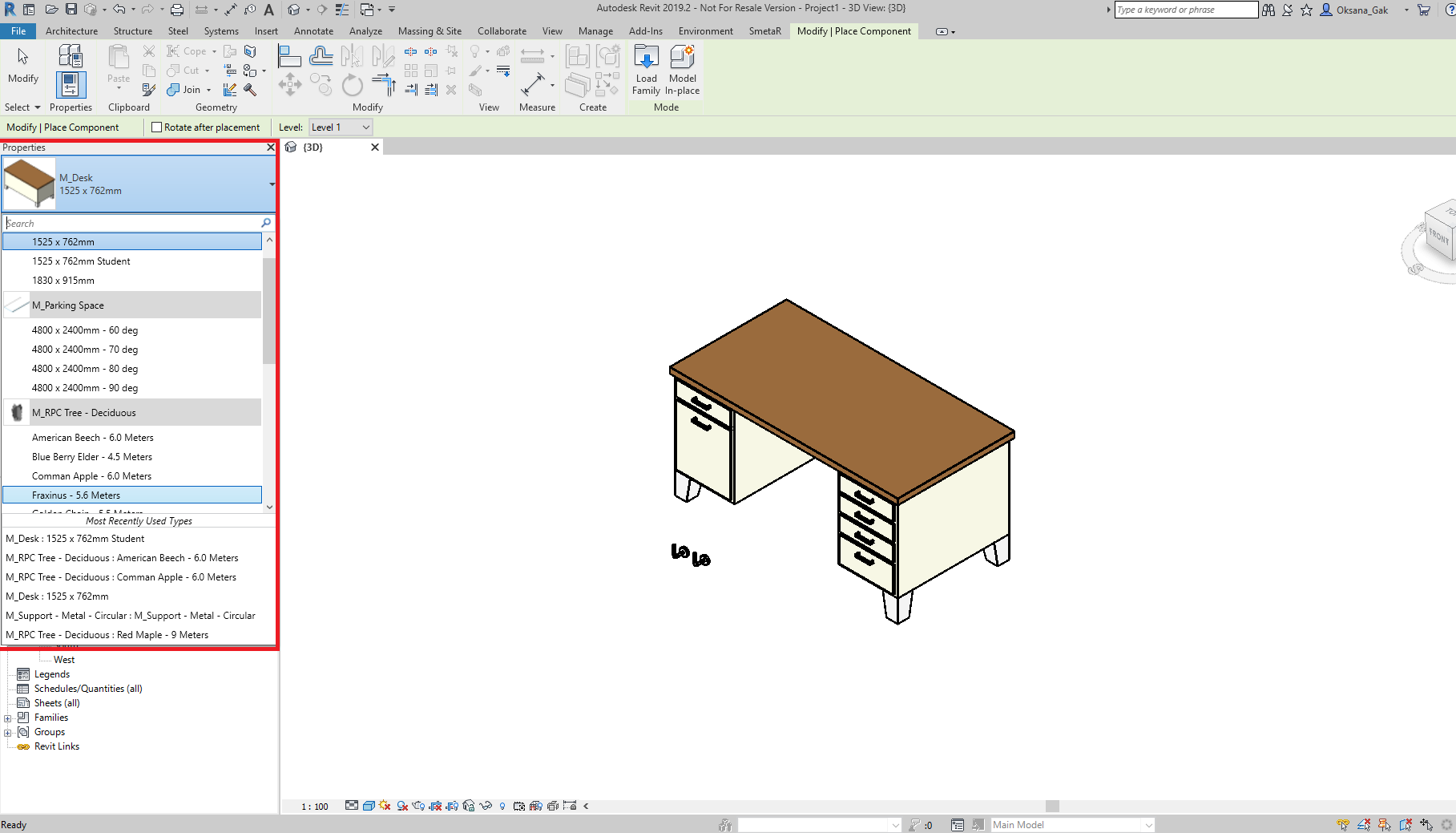This screenshot has width=1456, height=833.
Task: Click the type selector Search field
Action: tap(138, 223)
